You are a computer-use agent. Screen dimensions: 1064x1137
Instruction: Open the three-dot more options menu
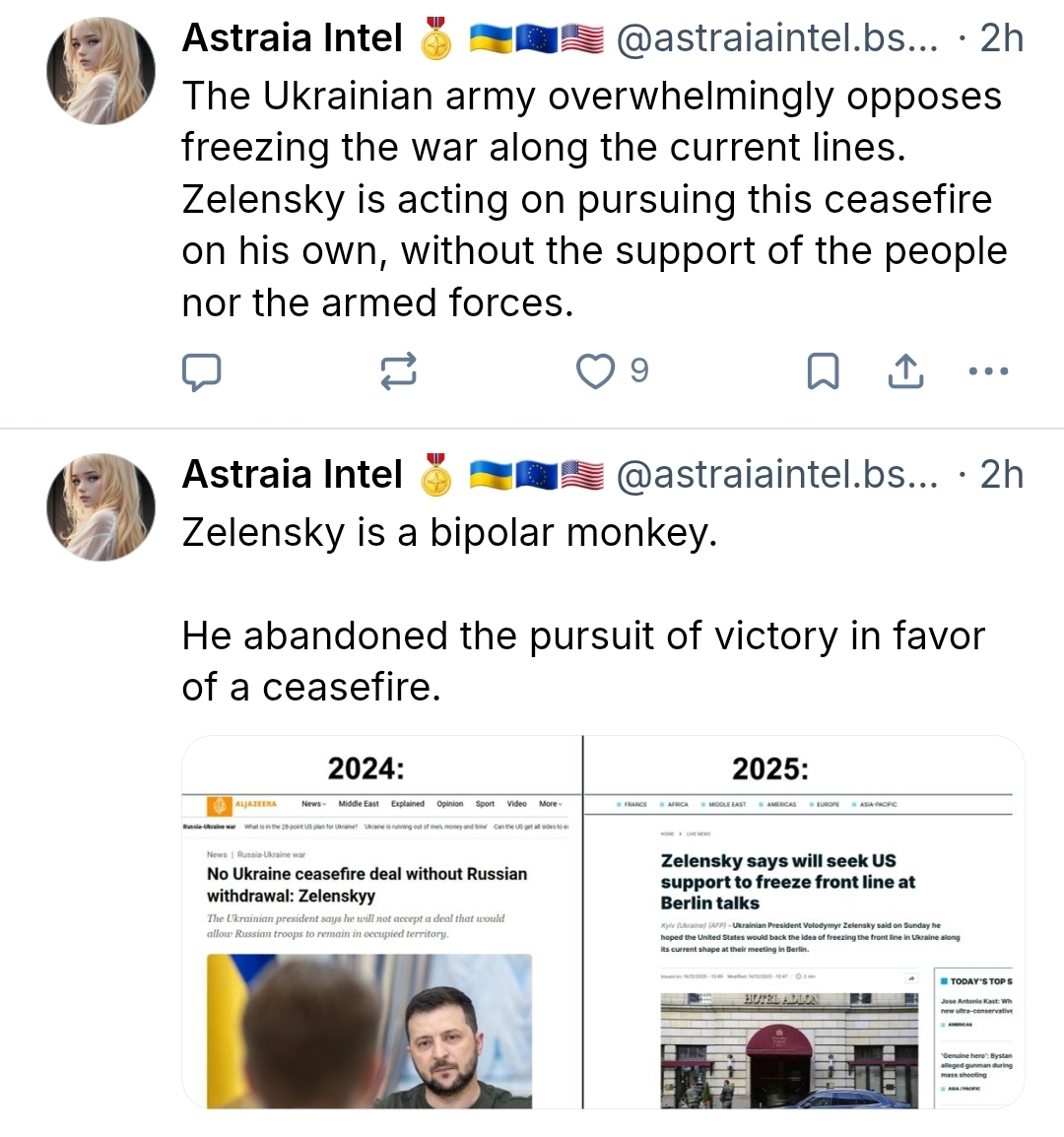coord(988,371)
